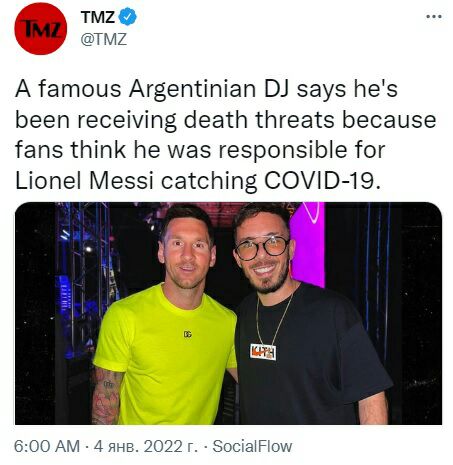
Task: Open the tweet photo thumbnail
Action: click(228, 313)
